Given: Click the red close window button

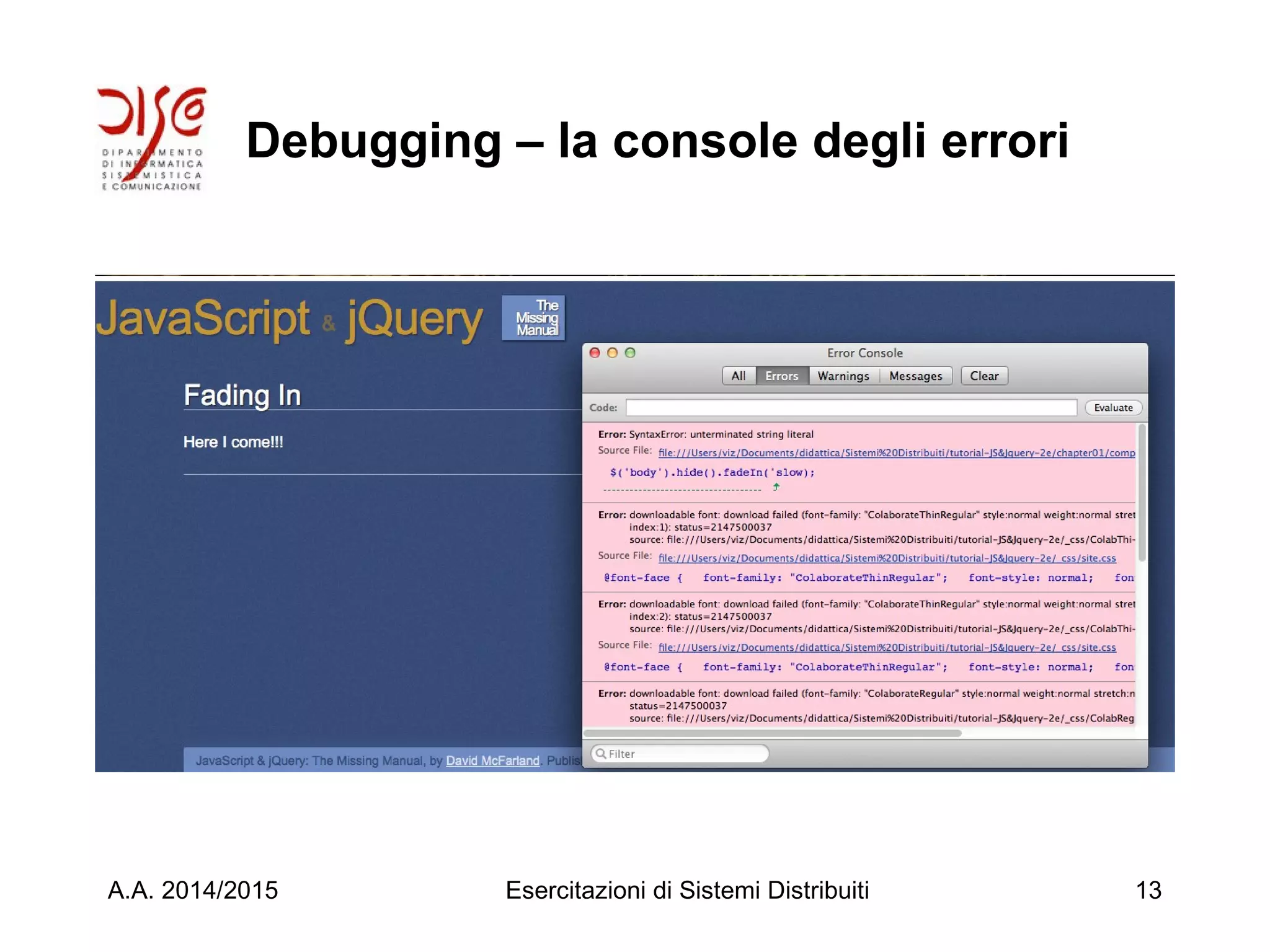Looking at the screenshot, I should coord(595,353).
